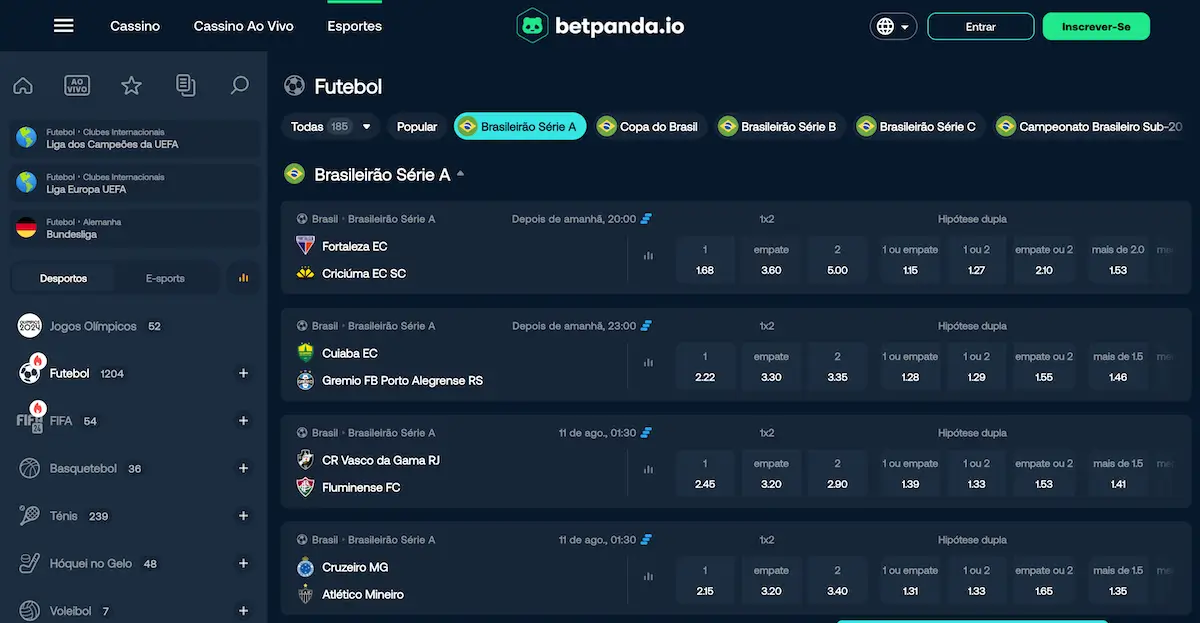
Task: Open the Todas 185 dropdown
Action: point(330,126)
